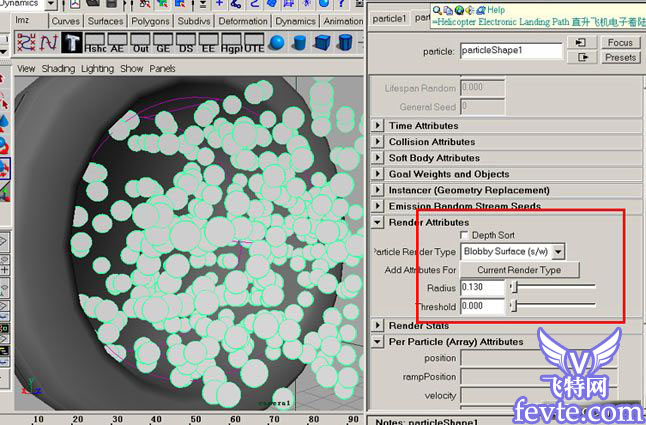Open the Particle Render Type dropdown
This screenshot has height=425, width=646.
(x=513, y=251)
